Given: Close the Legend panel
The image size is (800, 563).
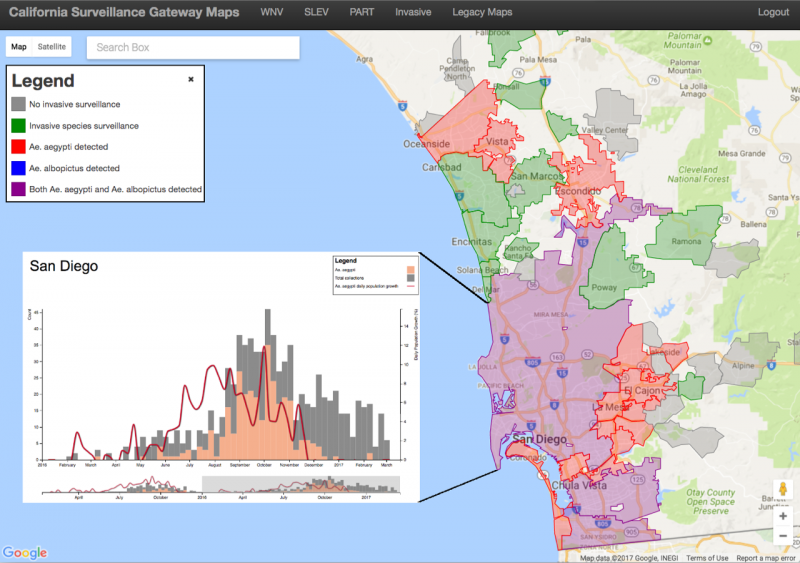Looking at the screenshot, I should point(191,79).
